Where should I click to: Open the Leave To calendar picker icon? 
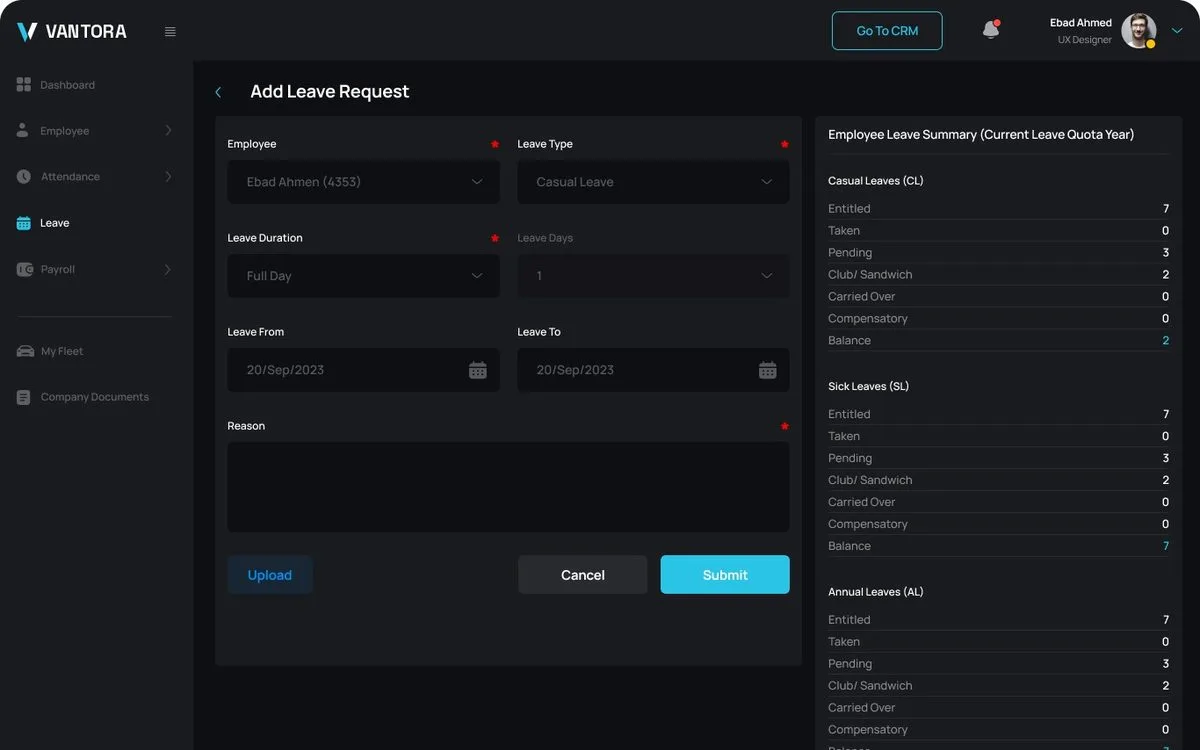click(x=768, y=370)
